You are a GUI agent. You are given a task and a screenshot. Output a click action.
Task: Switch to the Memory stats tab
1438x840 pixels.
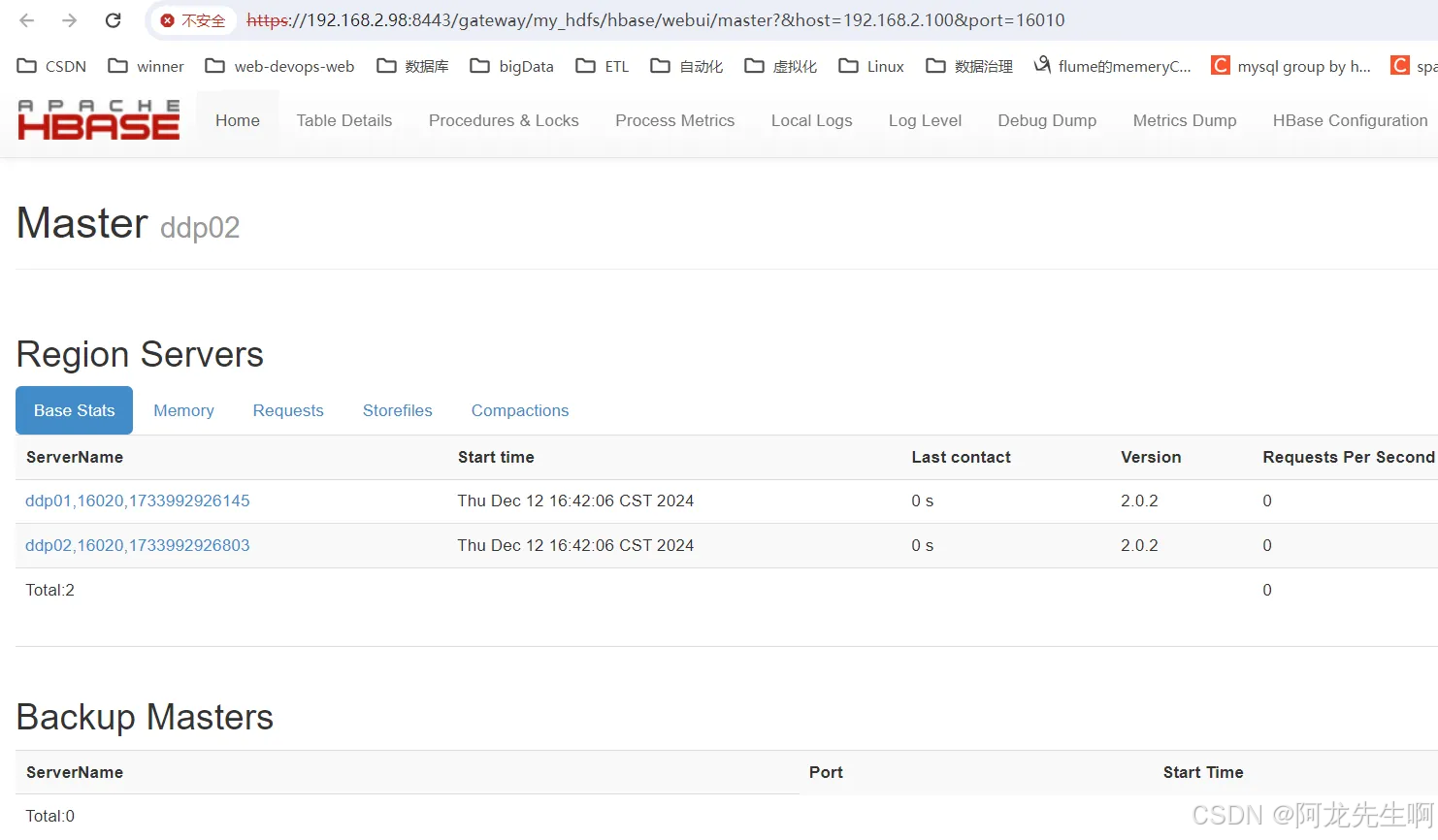pos(183,410)
